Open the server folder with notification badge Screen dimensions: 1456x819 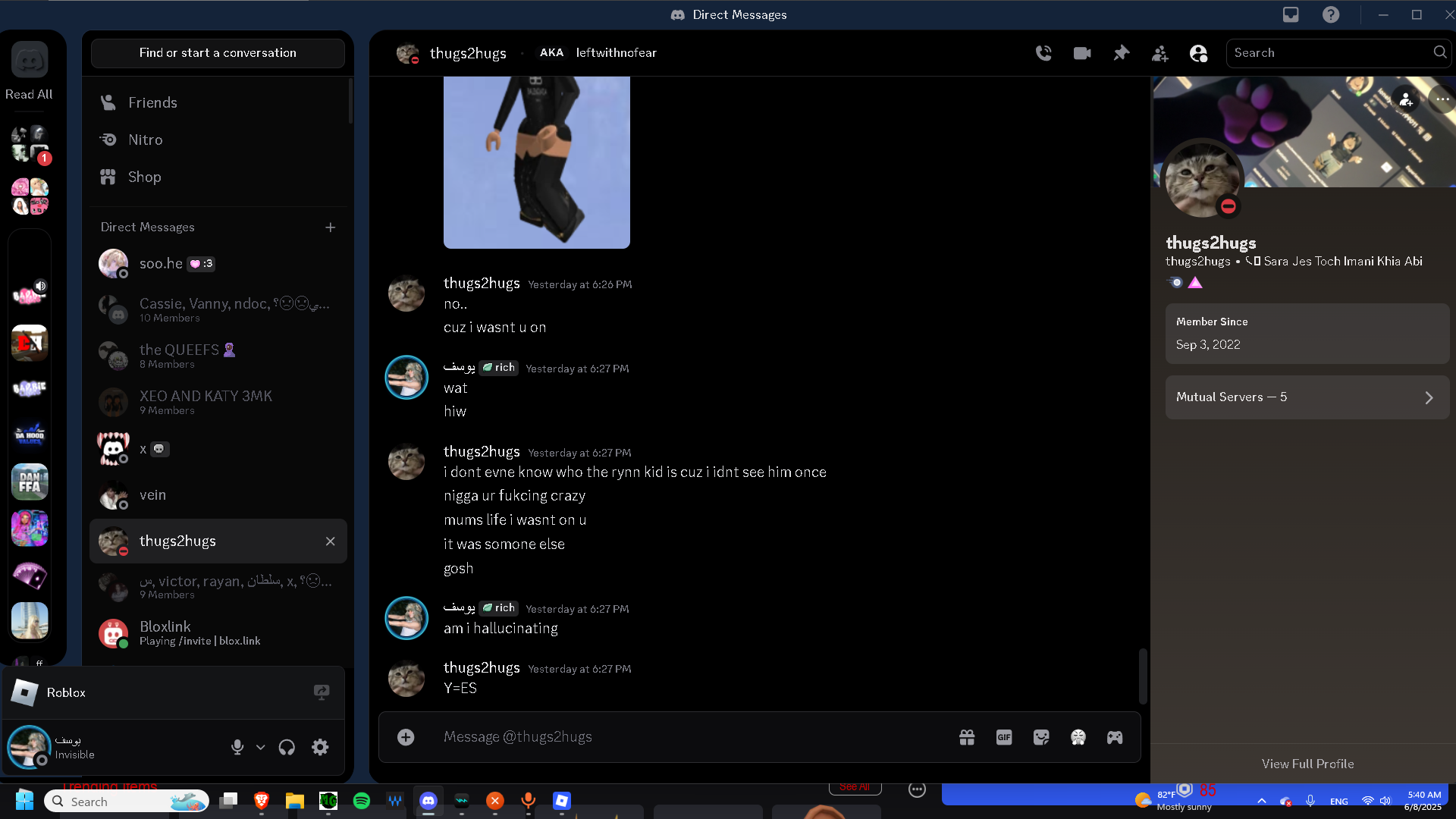click(30, 144)
